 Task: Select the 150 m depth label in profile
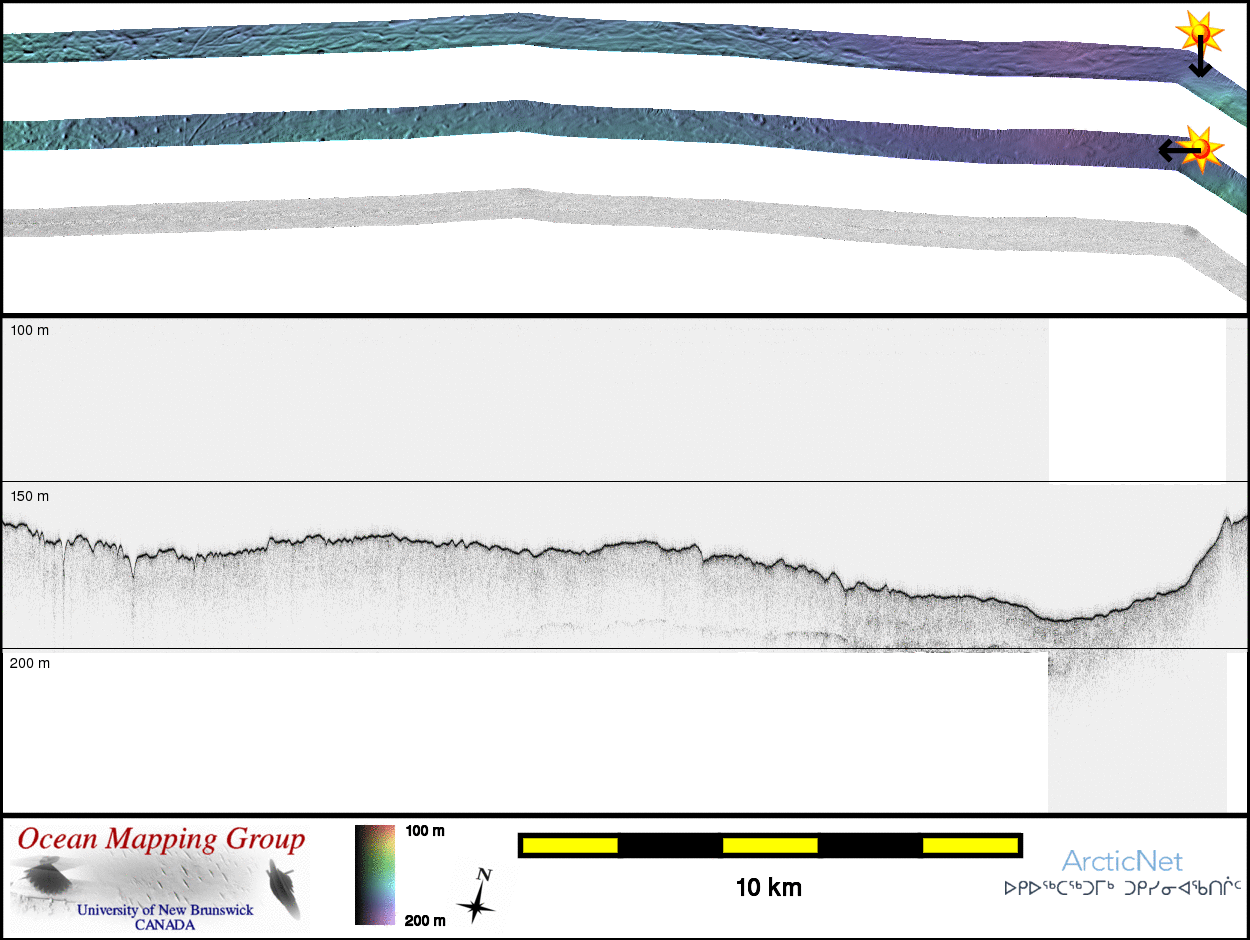tap(29, 497)
